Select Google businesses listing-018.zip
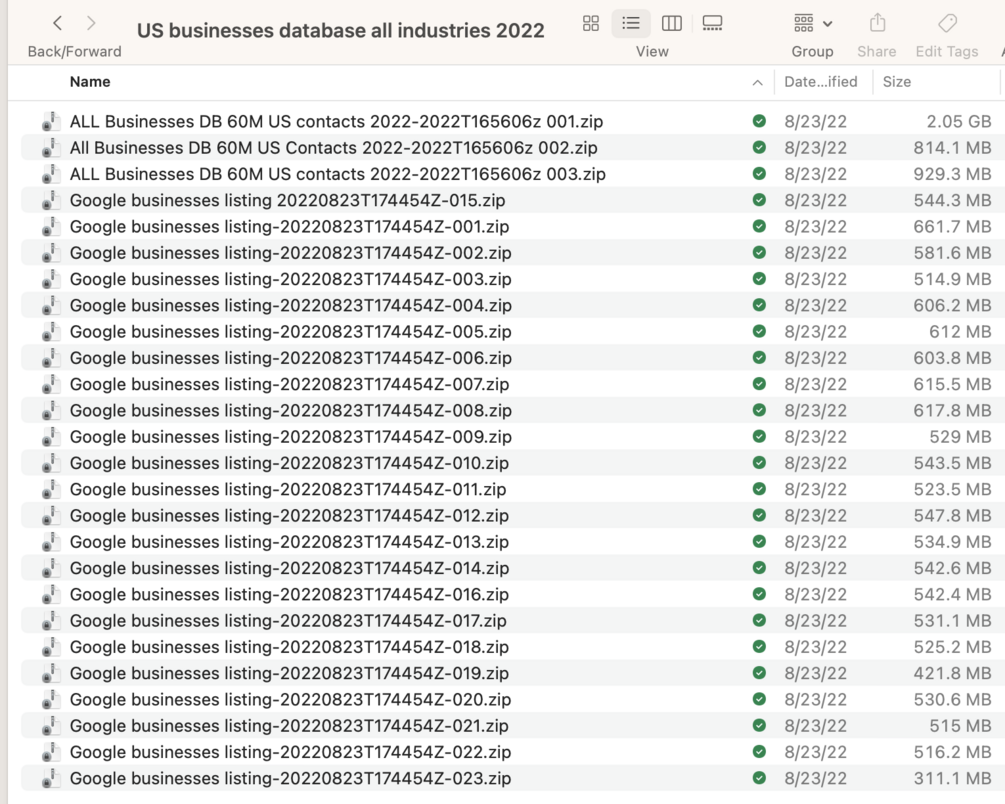This screenshot has height=804, width=1005. 289,648
